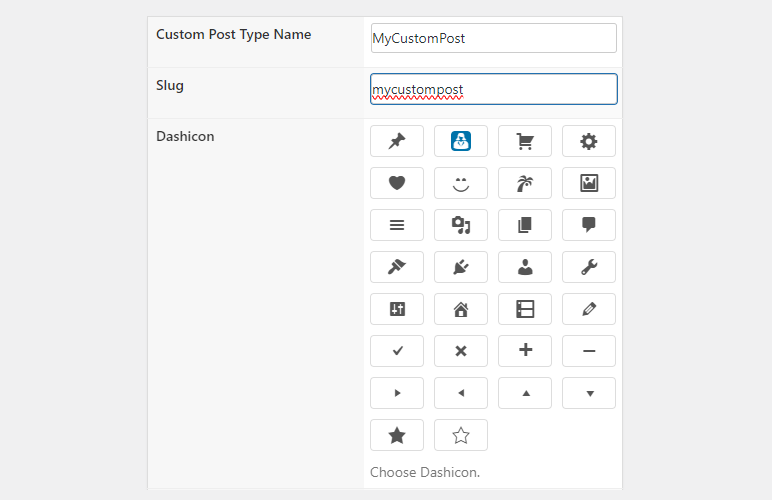The width and height of the screenshot is (772, 500).
Task: Pick the paintbrush appearance dashicon
Action: 397,267
